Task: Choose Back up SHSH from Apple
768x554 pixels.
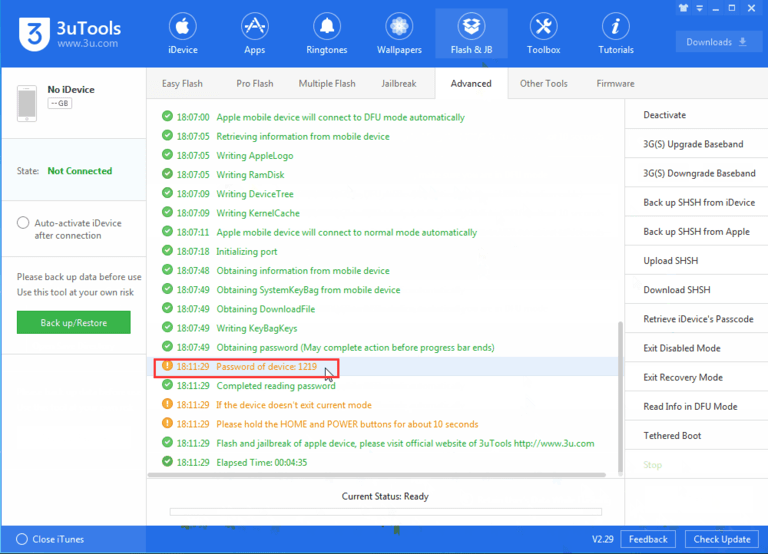Action: click(x=696, y=232)
